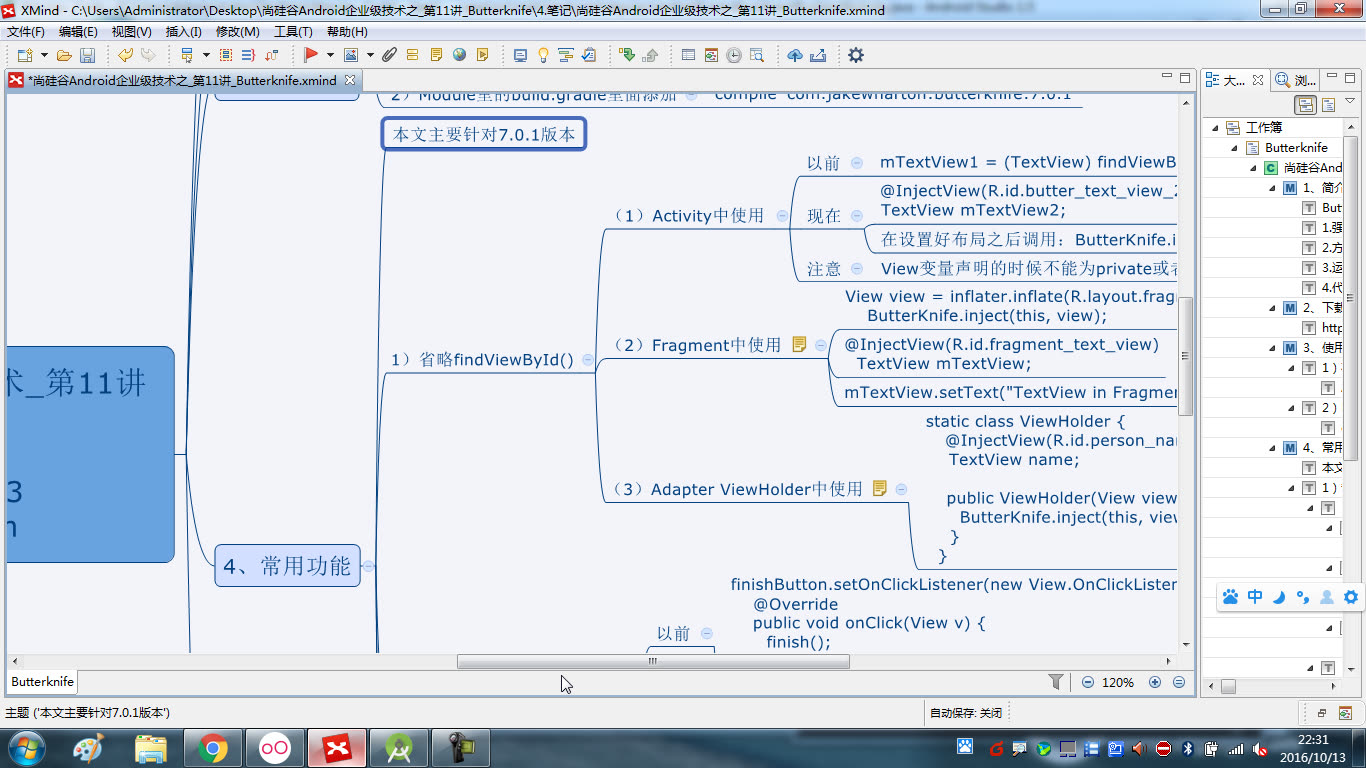Open the note icon on Adapter ViewHolder中使用 topic
1366x768 pixels.
click(880, 488)
